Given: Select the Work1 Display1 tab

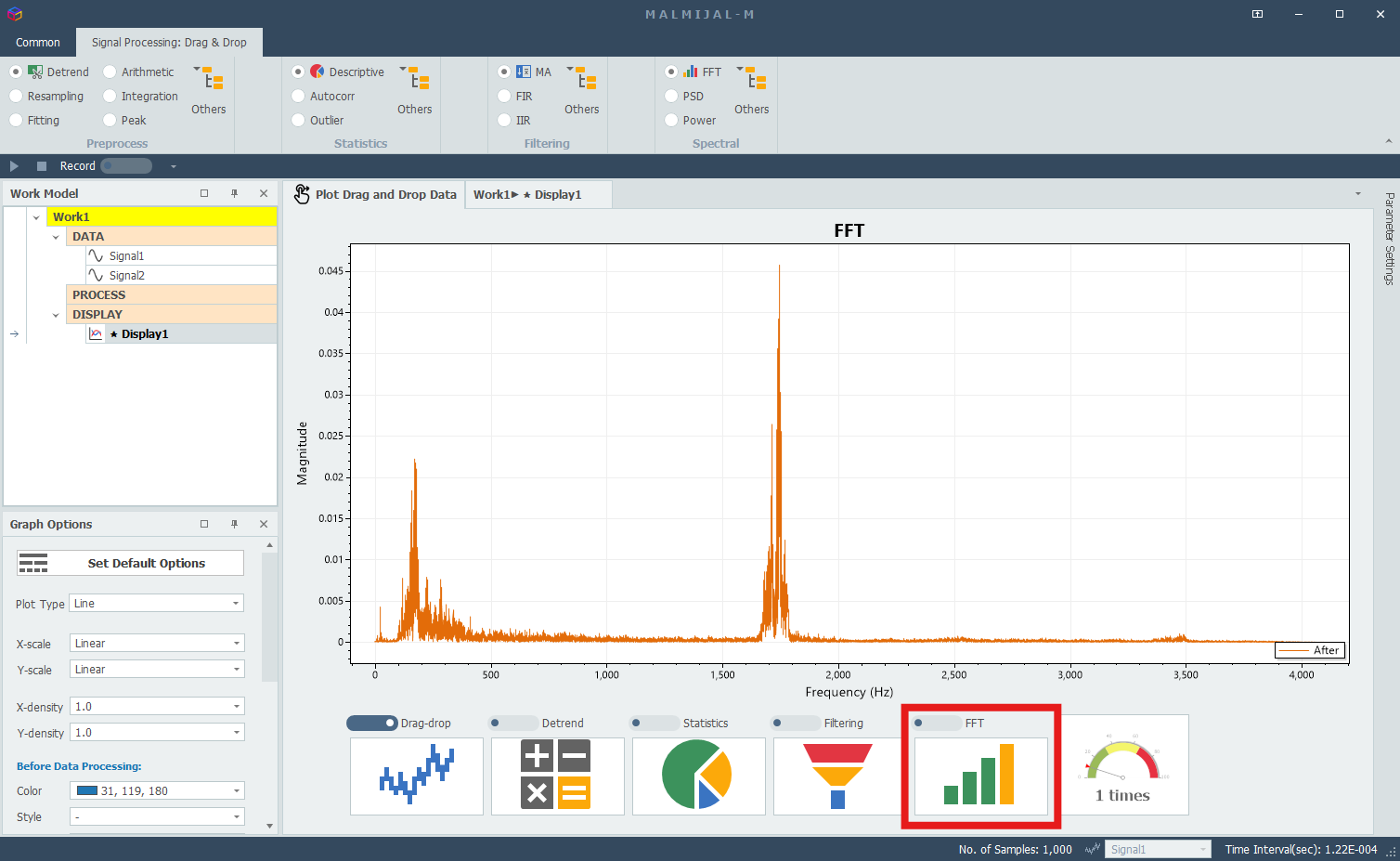Looking at the screenshot, I should coord(538,194).
